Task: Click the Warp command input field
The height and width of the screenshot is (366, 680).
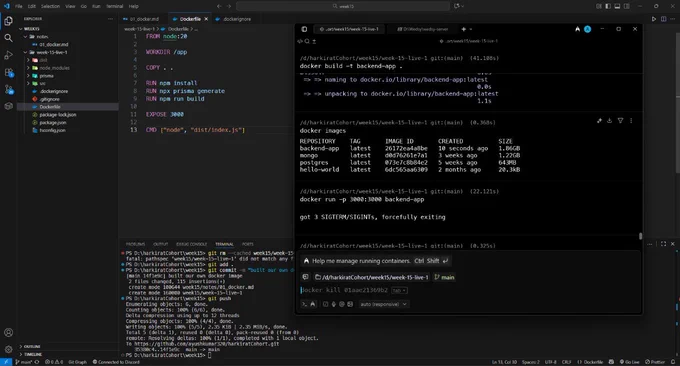Action: (468, 290)
